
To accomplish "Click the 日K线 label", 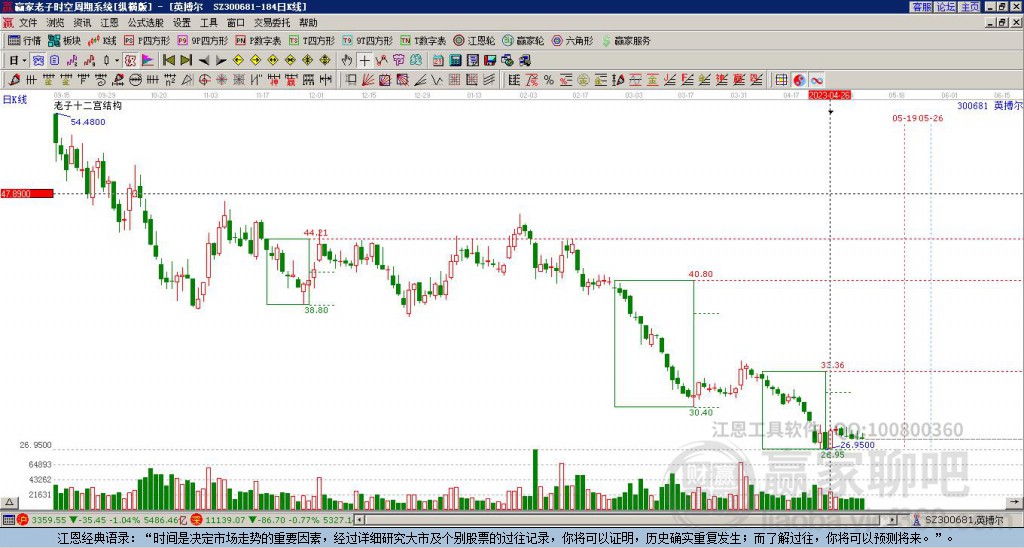I will [14, 100].
